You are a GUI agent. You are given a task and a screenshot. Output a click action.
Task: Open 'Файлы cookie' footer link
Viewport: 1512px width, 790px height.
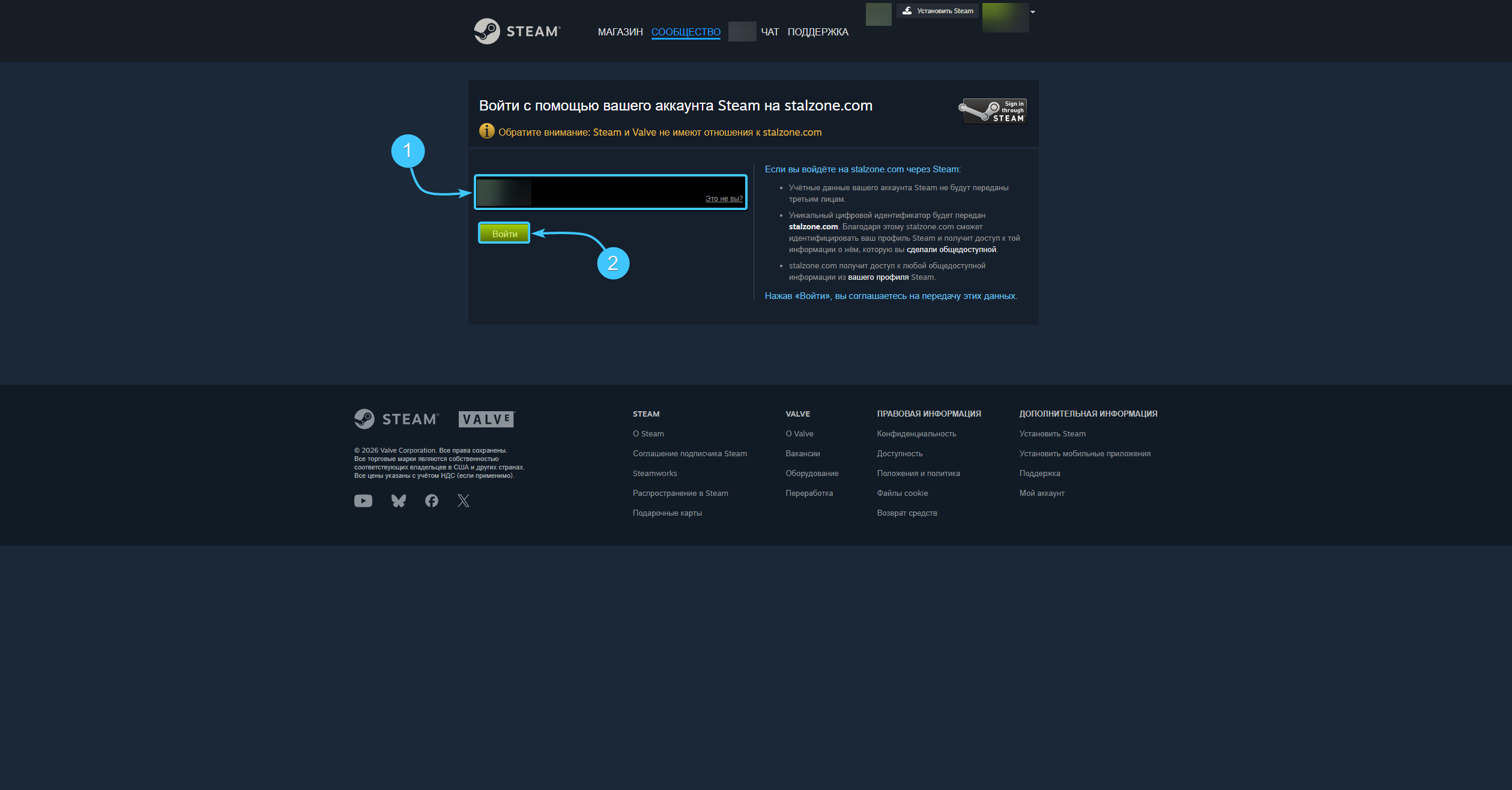coord(902,493)
